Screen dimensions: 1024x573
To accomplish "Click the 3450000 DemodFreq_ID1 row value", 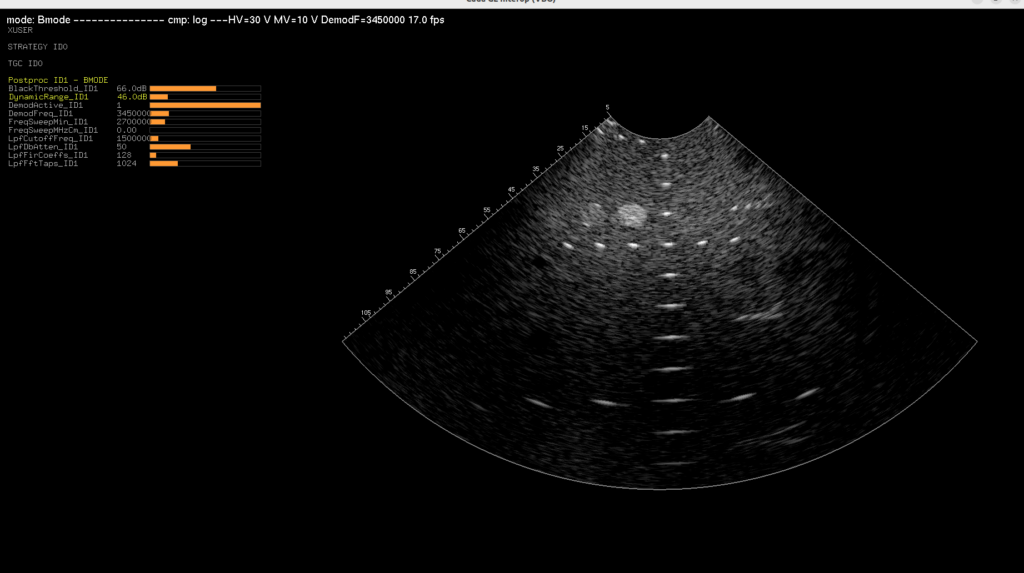I will tap(133, 114).
